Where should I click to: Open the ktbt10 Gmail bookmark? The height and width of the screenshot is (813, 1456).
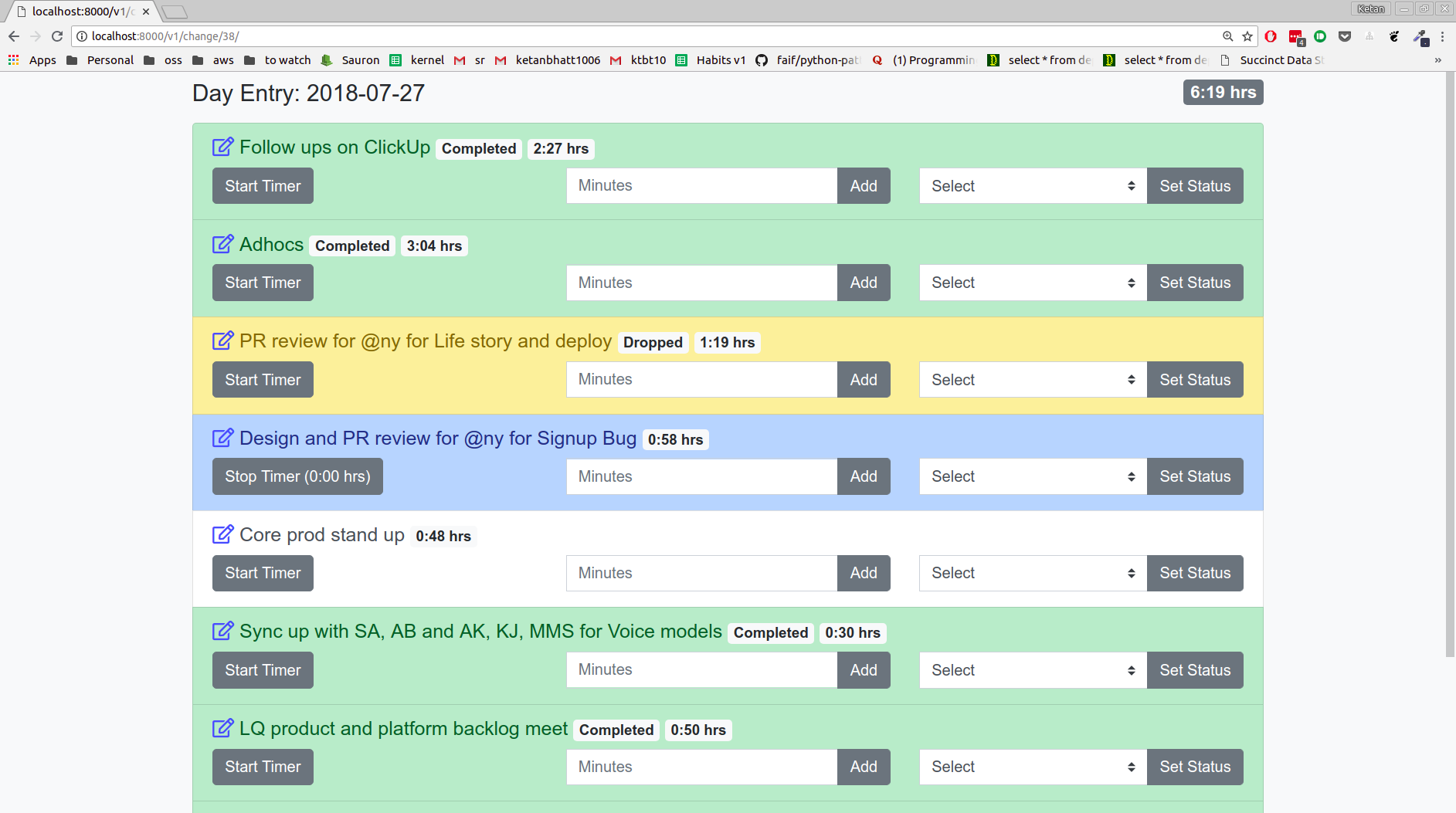[638, 60]
